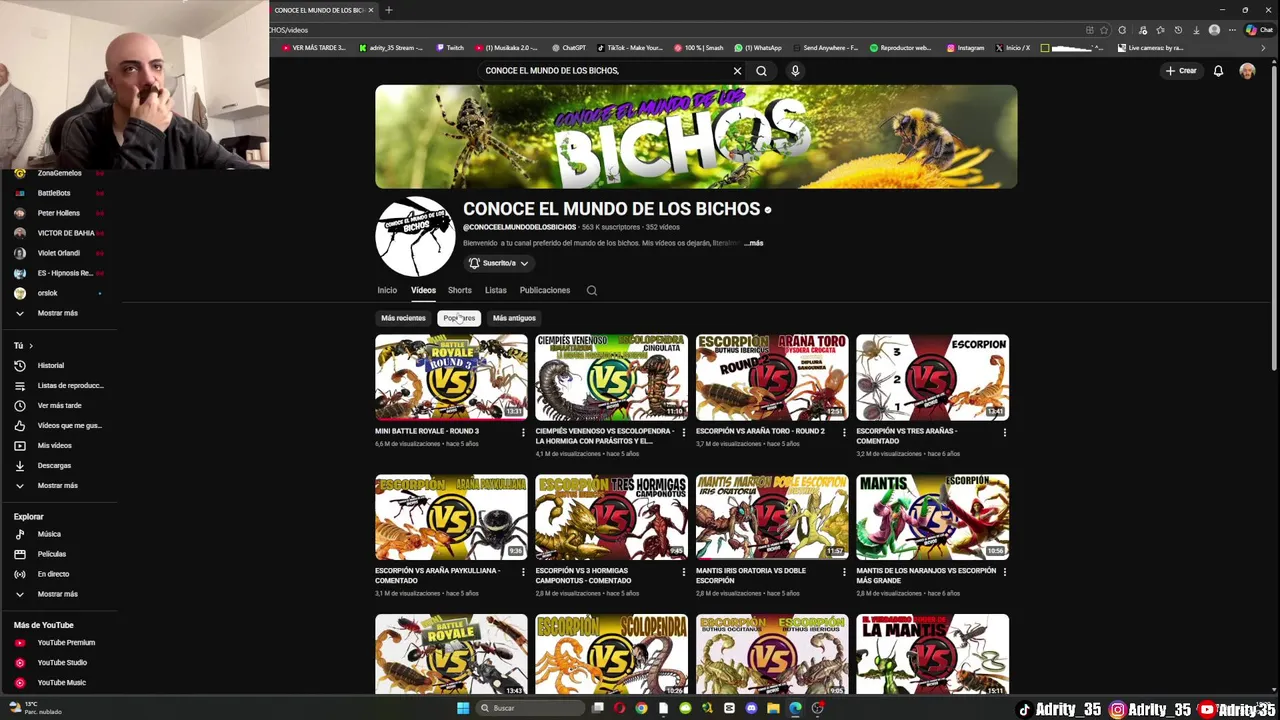
Task: Open Vídeos que me gustan
Action: tap(69, 425)
